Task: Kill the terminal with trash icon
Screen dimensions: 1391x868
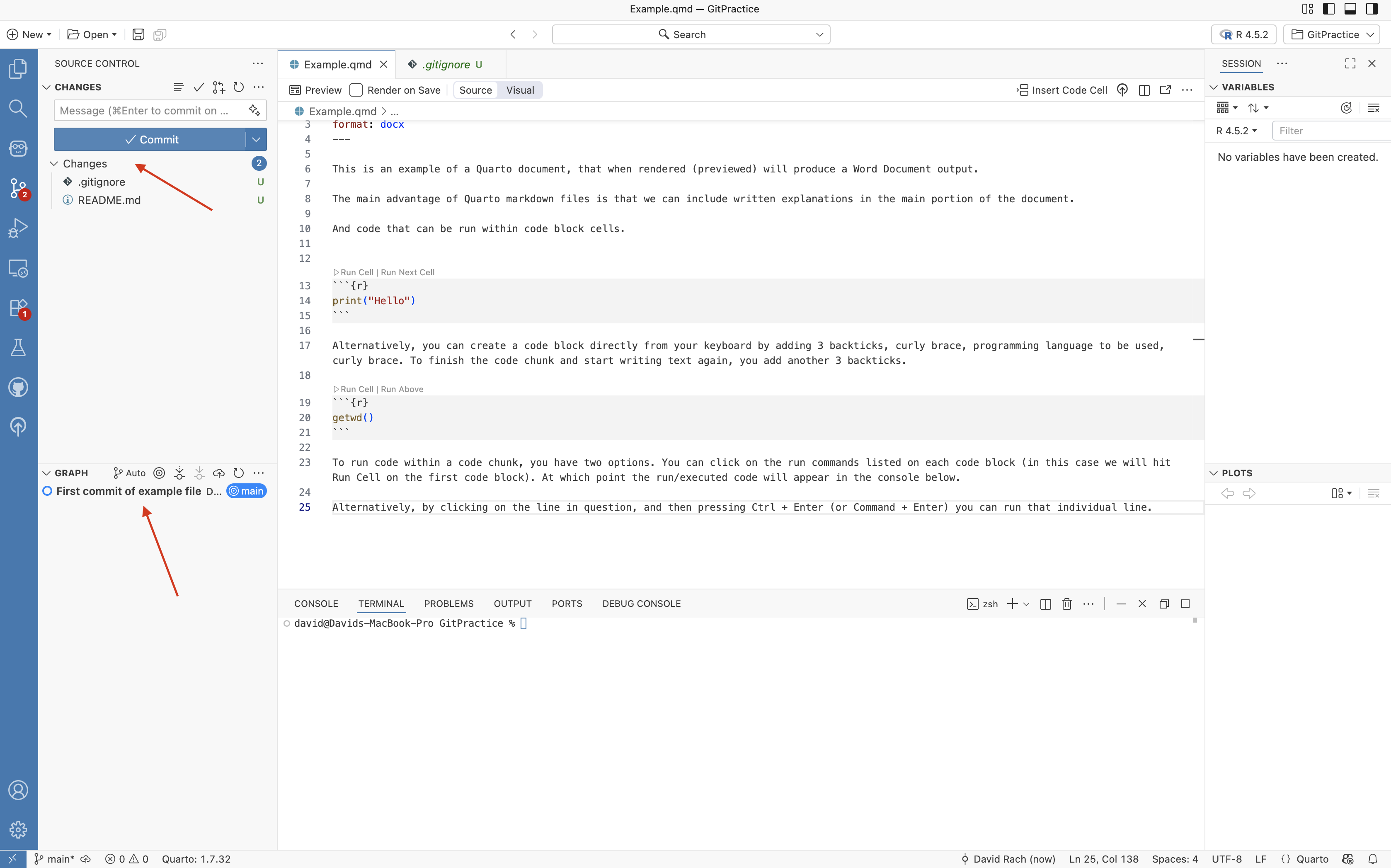Action: point(1067,604)
